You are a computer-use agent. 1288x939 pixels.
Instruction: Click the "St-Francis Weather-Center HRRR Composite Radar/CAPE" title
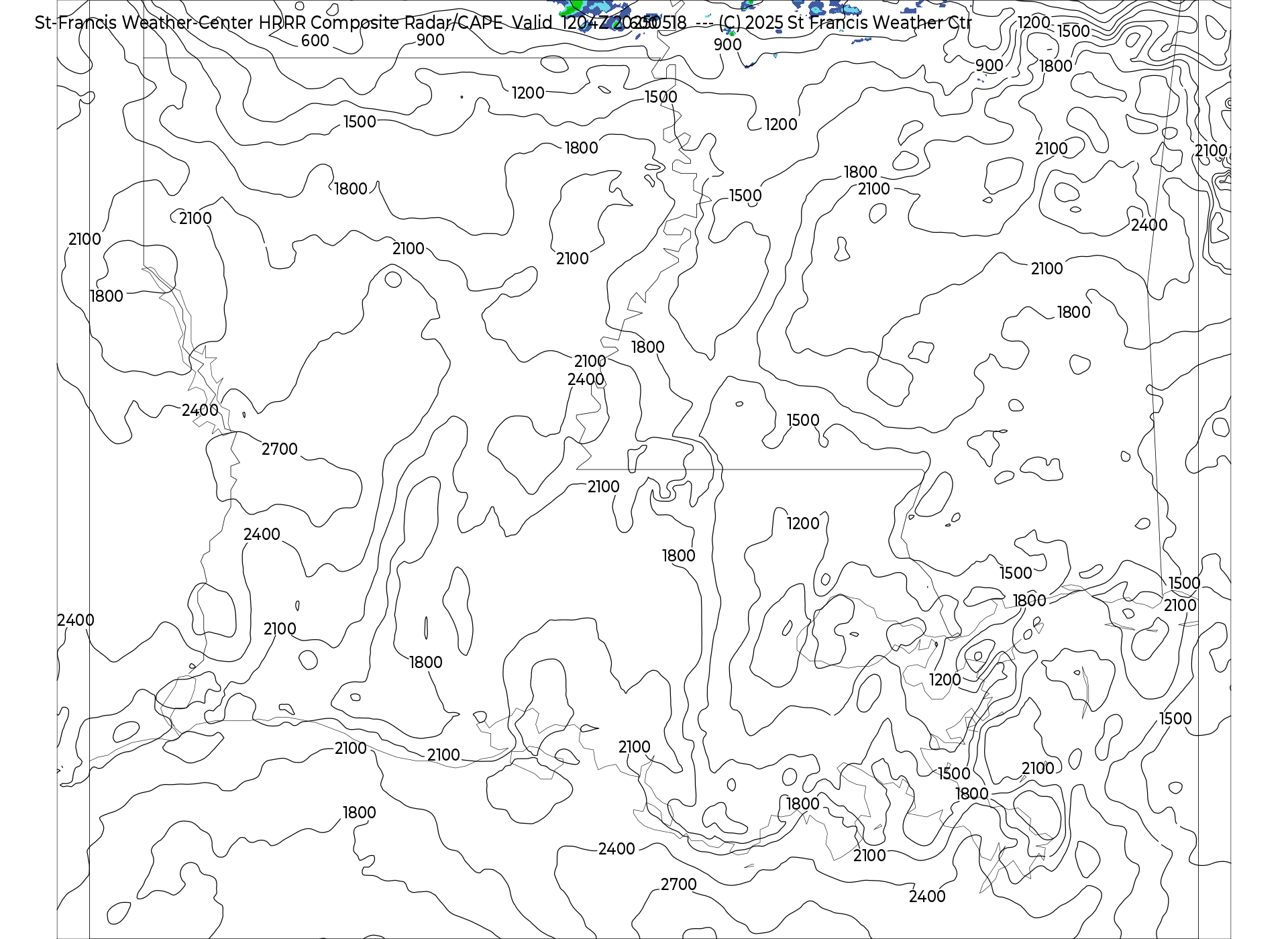pyautogui.click(x=268, y=23)
